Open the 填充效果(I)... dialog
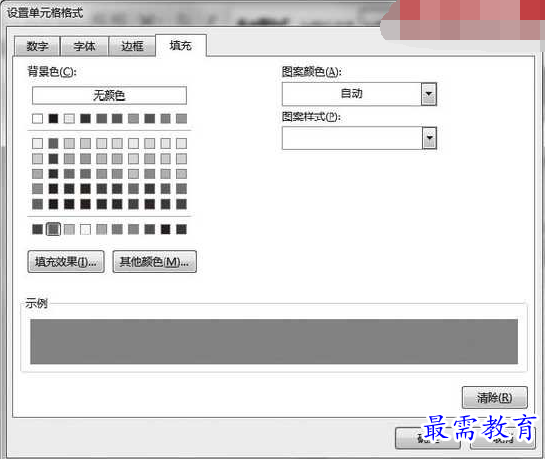This screenshot has height=459, width=545. pyautogui.click(x=66, y=262)
